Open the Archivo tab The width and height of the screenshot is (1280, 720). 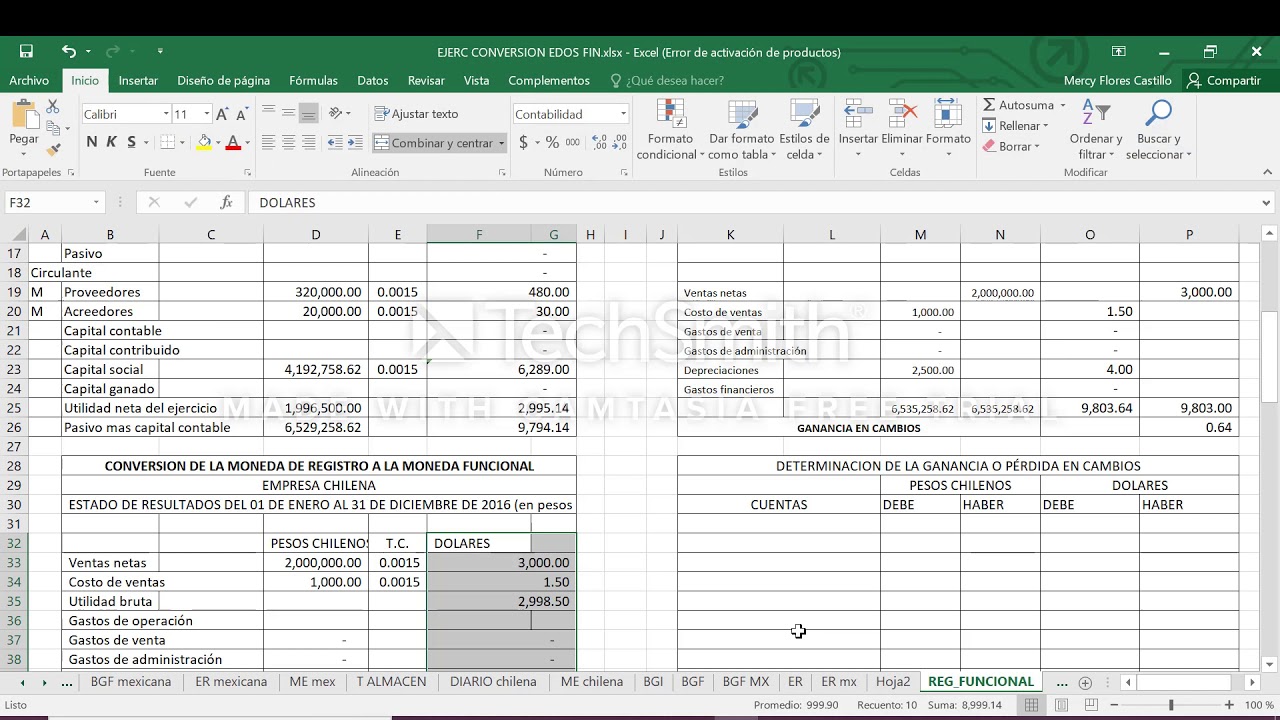pyautogui.click(x=29, y=81)
